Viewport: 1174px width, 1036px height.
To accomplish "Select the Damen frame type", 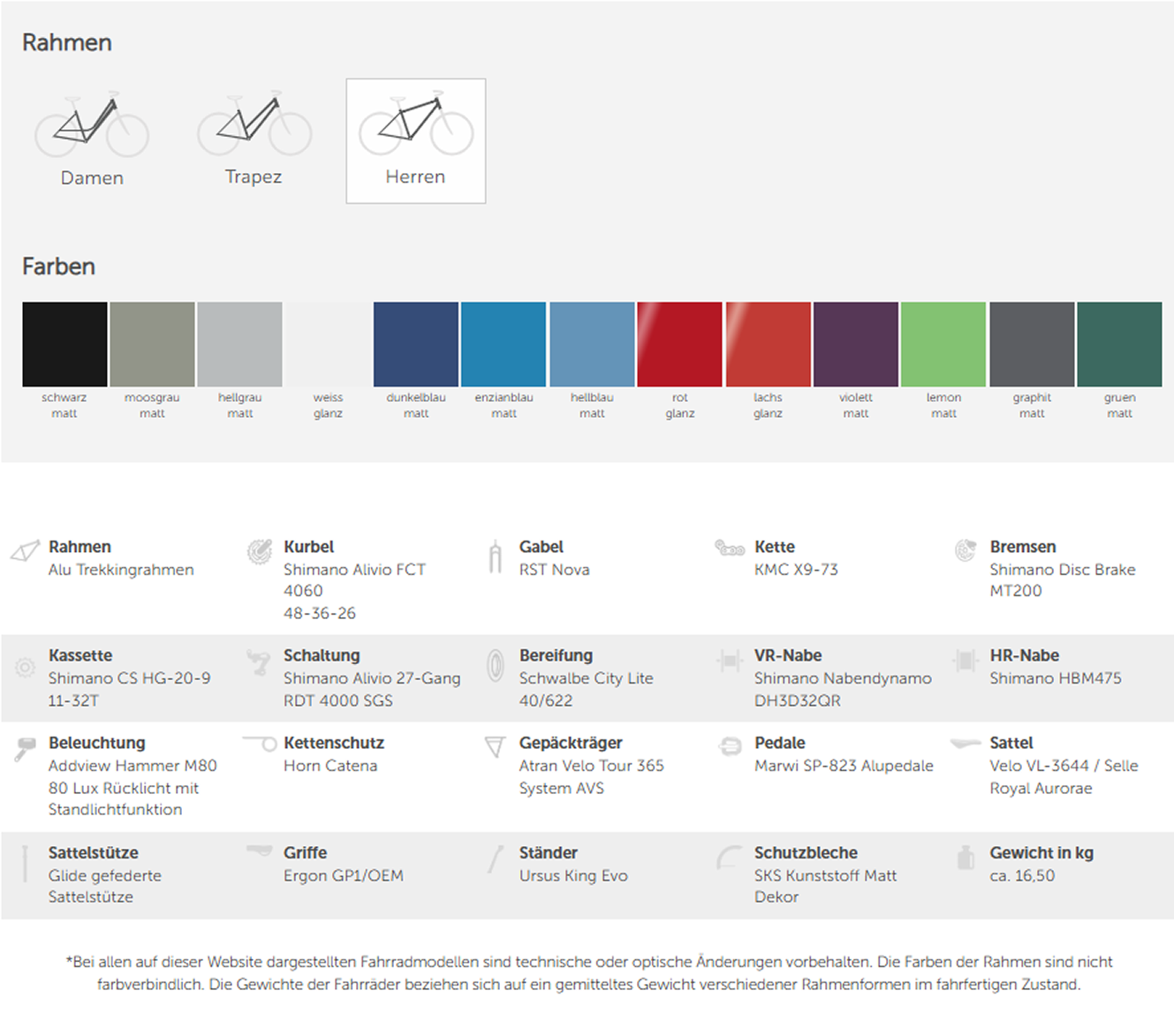I will pyautogui.click(x=92, y=140).
